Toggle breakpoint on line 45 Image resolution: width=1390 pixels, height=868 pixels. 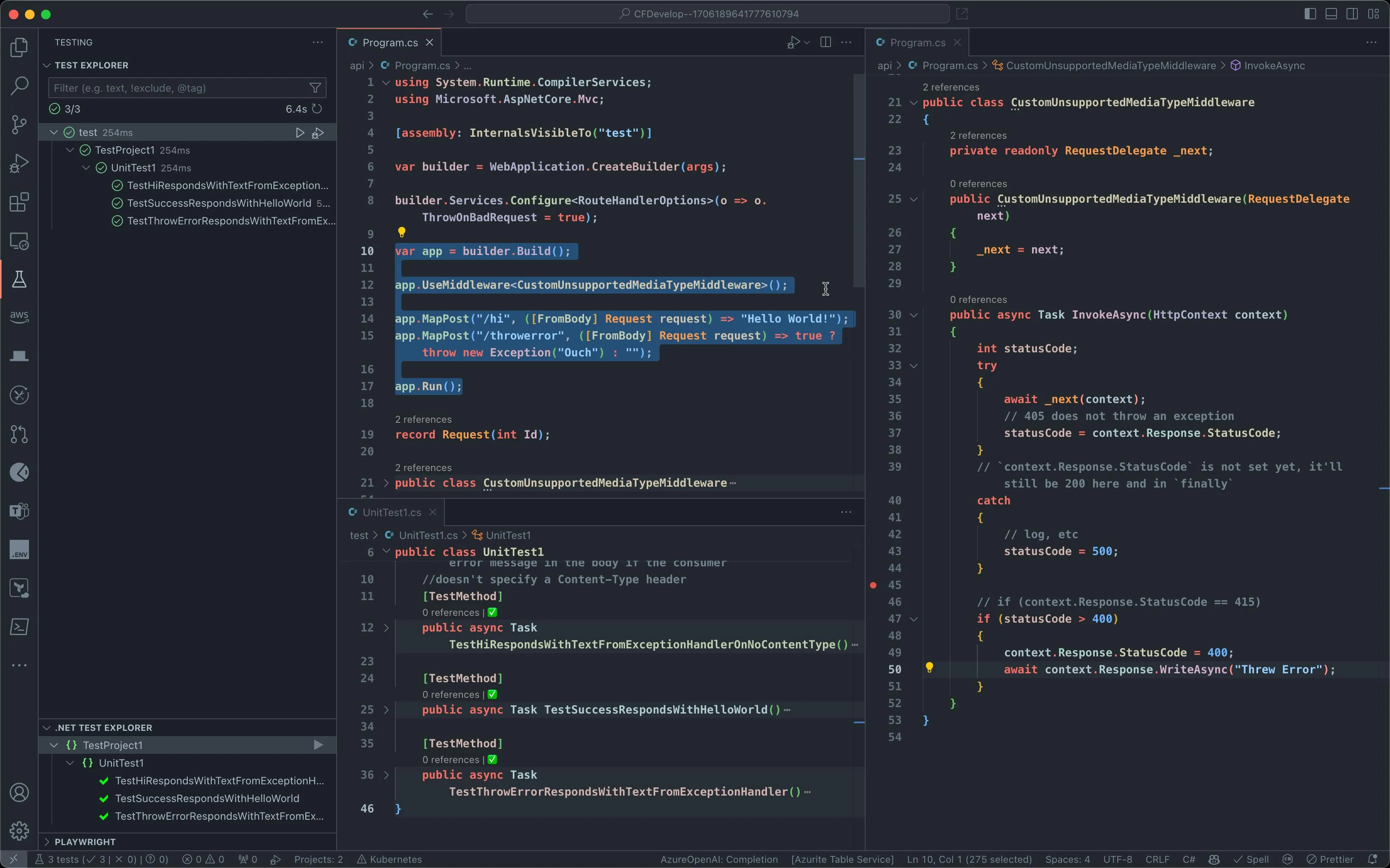(x=873, y=585)
